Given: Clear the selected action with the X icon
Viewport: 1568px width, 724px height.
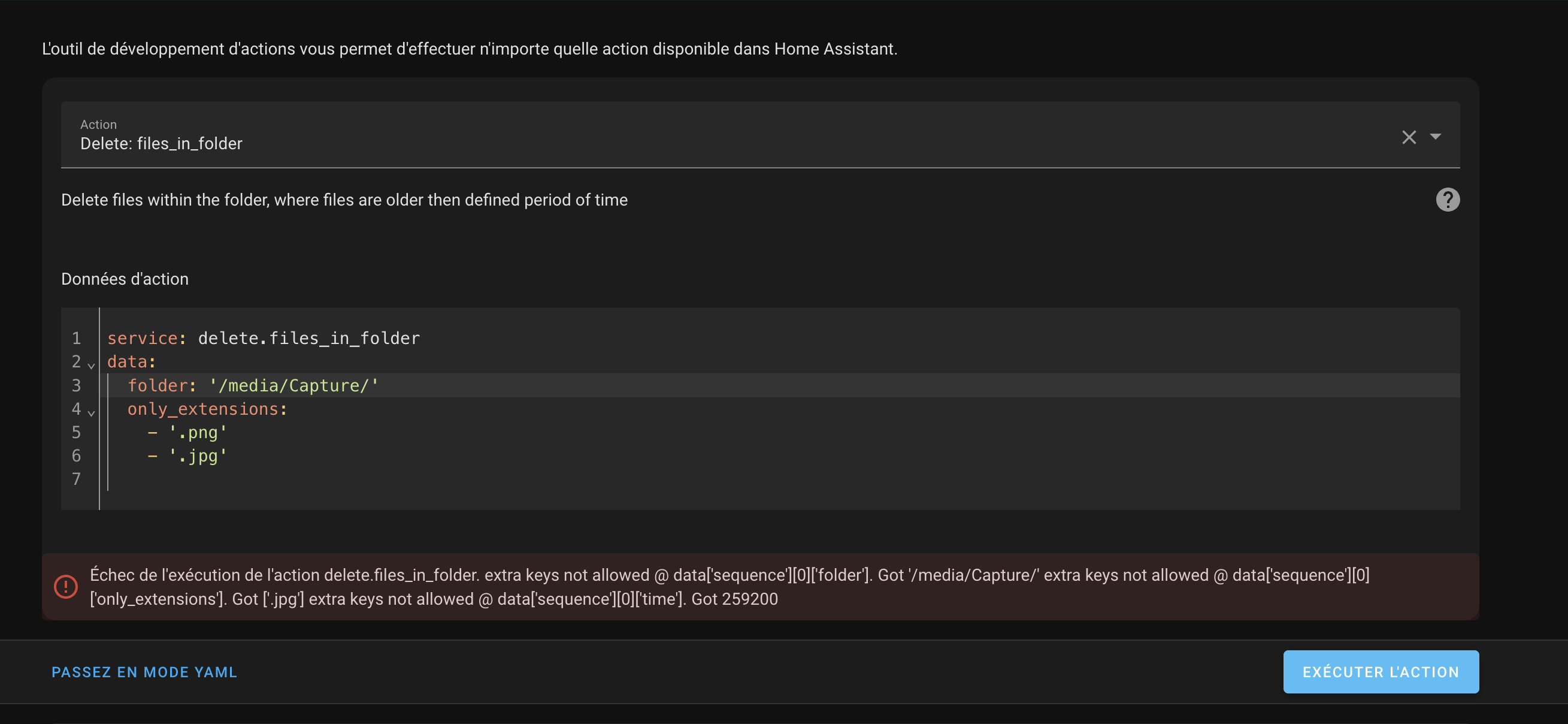Looking at the screenshot, I should click(1409, 137).
